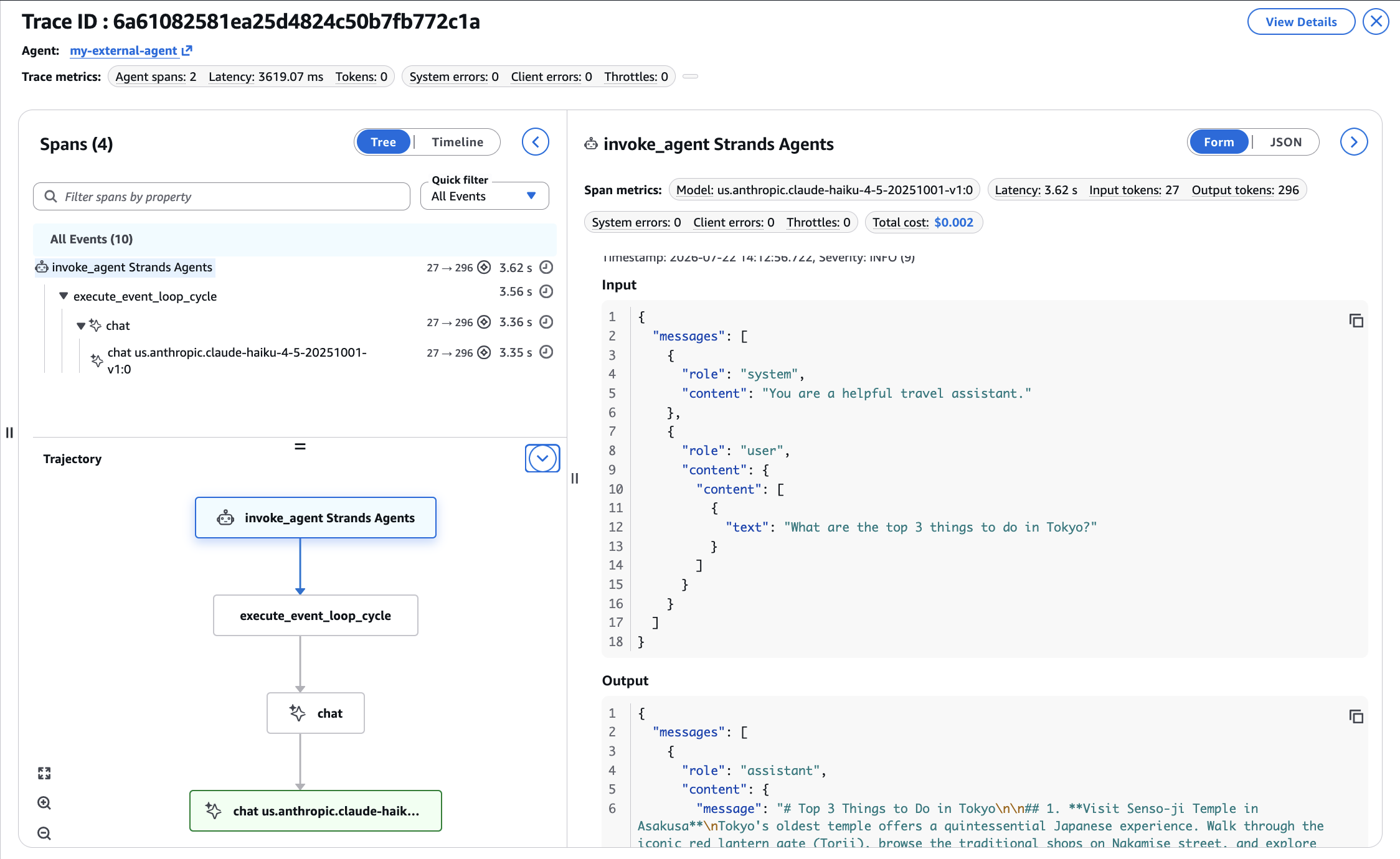Viewport: 1400px width, 859px height.
Task: Click the sparkle icon beside chat tree row
Action: click(x=95, y=325)
